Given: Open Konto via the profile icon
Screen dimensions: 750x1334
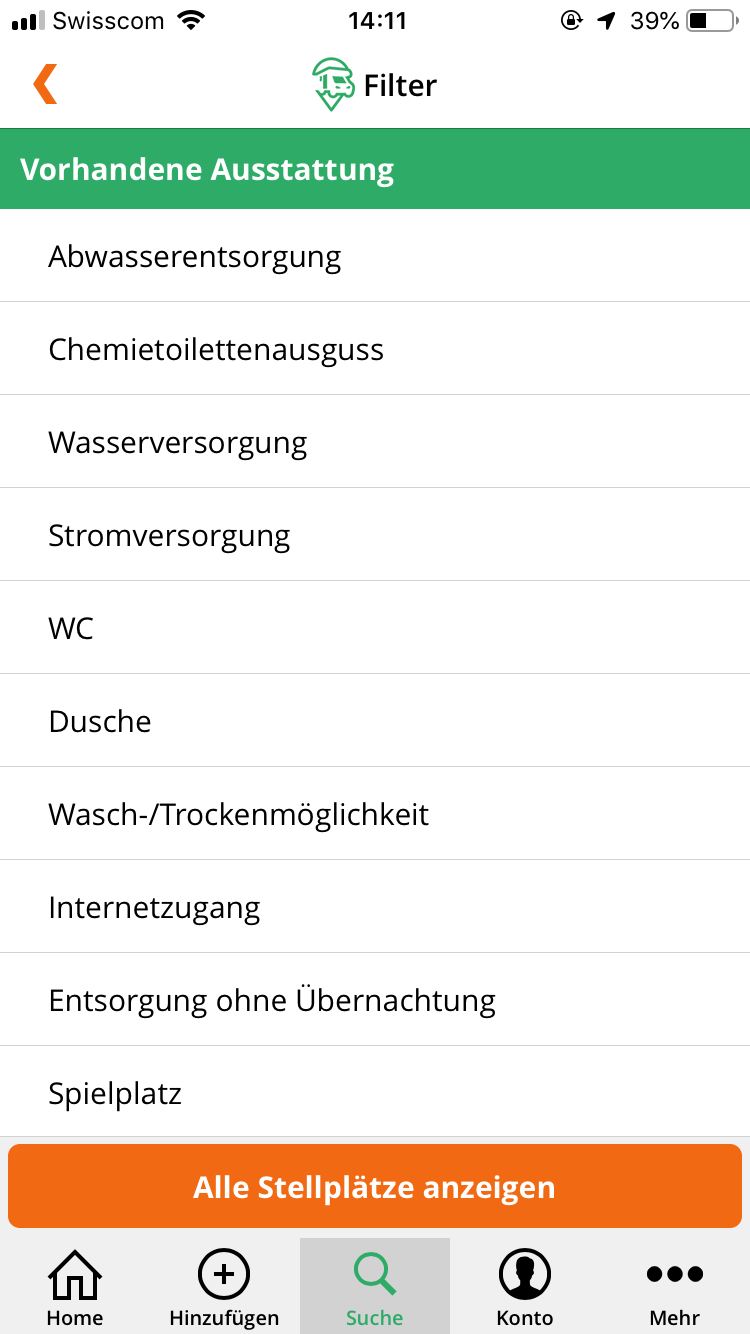Looking at the screenshot, I should coord(525,1274).
